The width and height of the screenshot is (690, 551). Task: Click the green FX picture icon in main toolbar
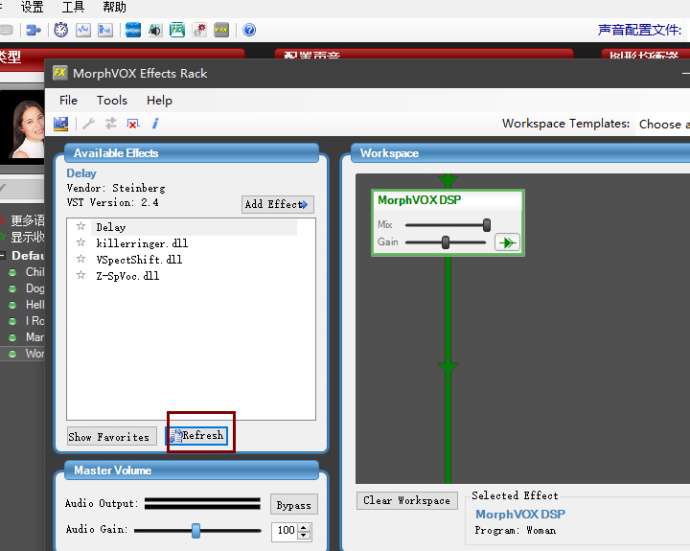(177, 30)
